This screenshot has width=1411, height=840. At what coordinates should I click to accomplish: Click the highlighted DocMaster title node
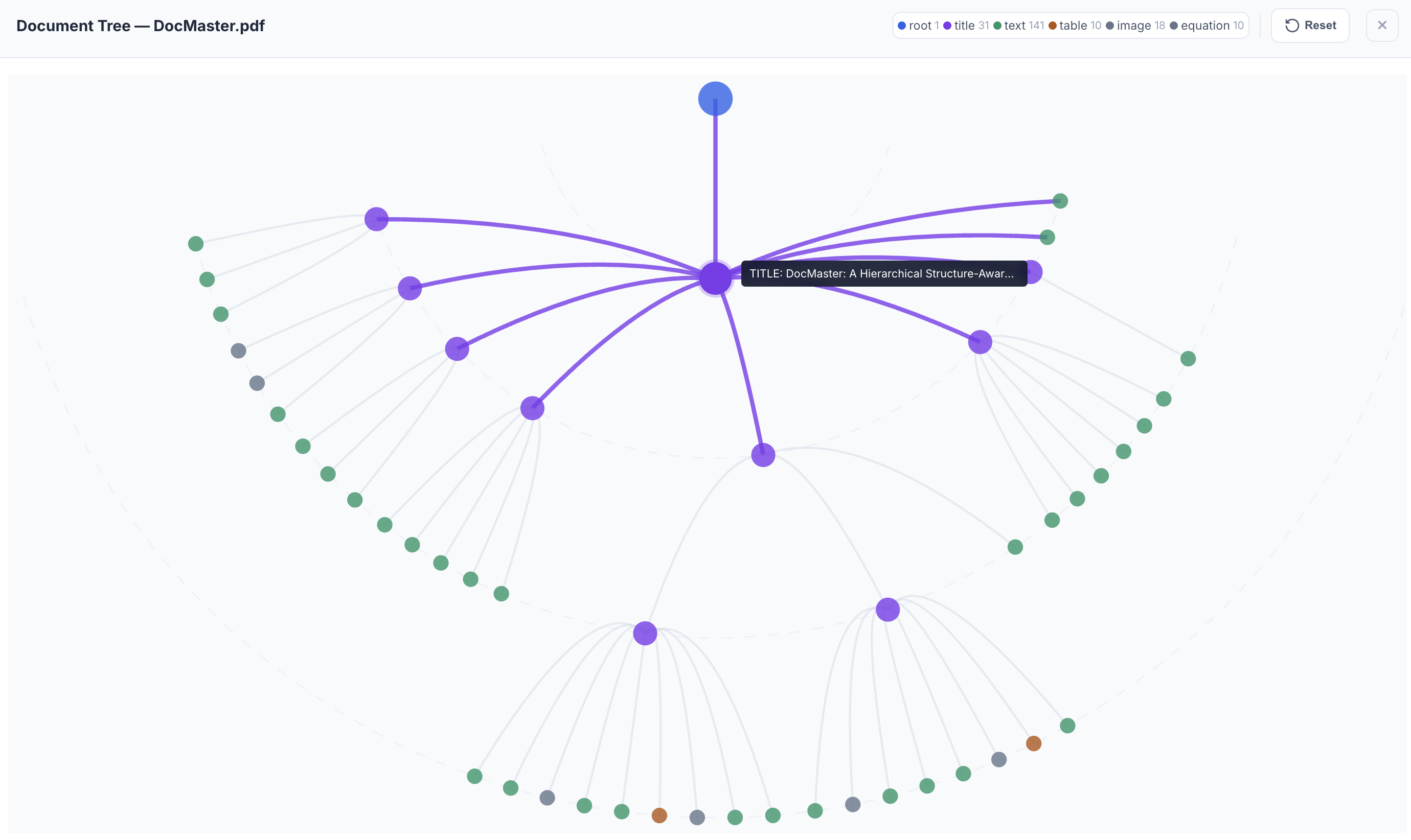click(x=715, y=278)
